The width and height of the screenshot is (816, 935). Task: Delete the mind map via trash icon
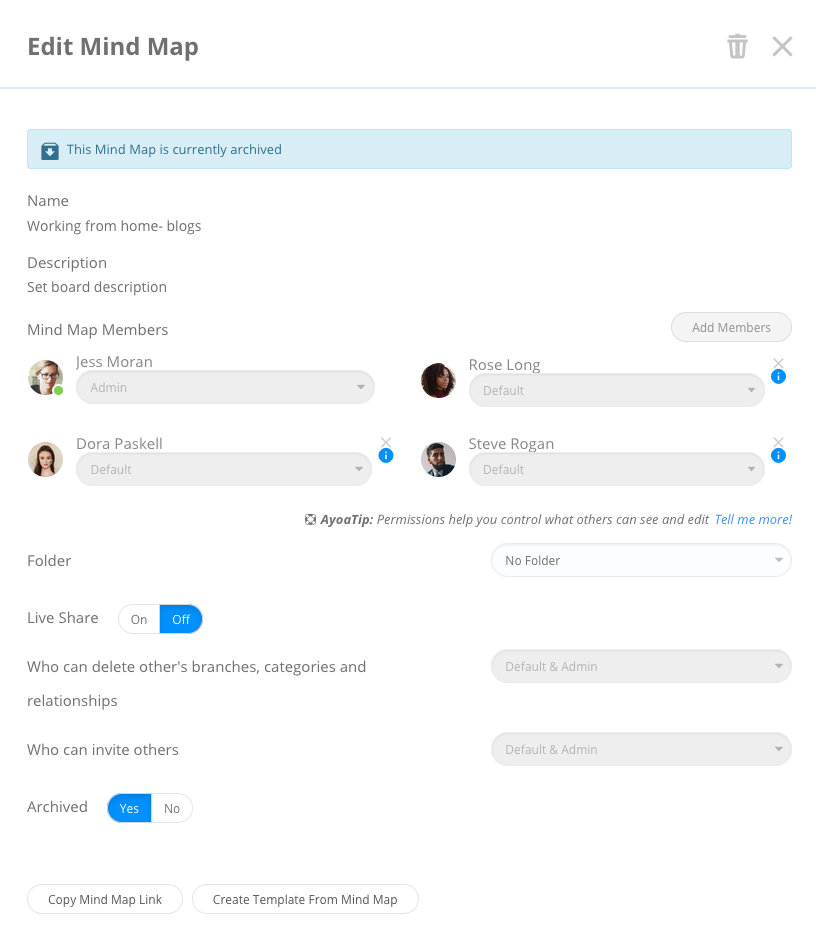tap(737, 47)
